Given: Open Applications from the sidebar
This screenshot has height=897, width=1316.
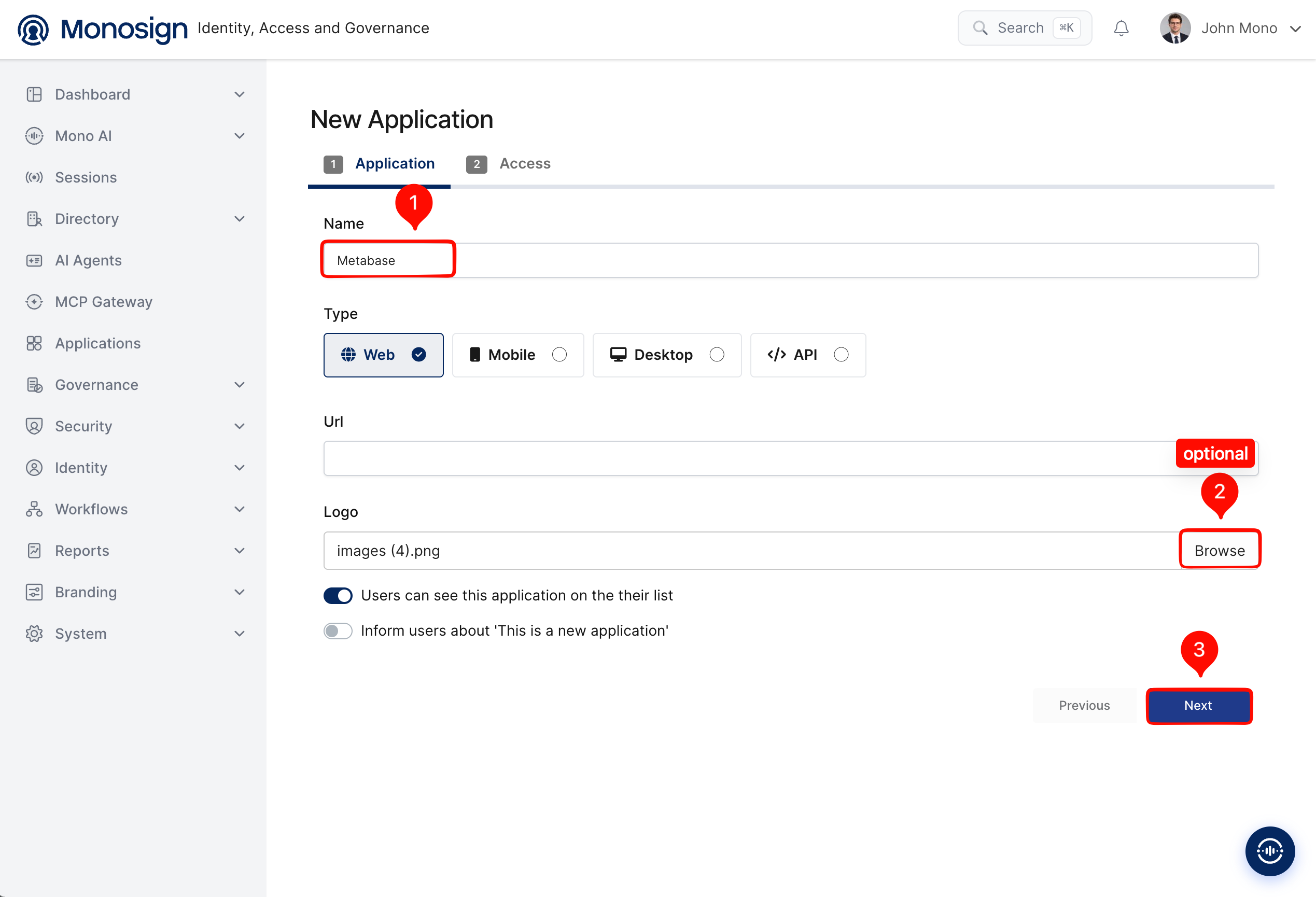Looking at the screenshot, I should 97,343.
